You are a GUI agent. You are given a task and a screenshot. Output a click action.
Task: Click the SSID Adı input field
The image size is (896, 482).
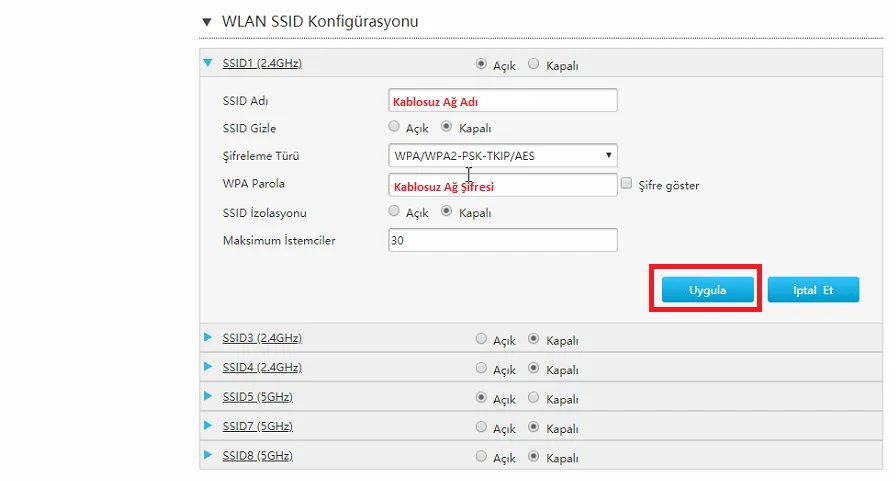click(x=503, y=101)
